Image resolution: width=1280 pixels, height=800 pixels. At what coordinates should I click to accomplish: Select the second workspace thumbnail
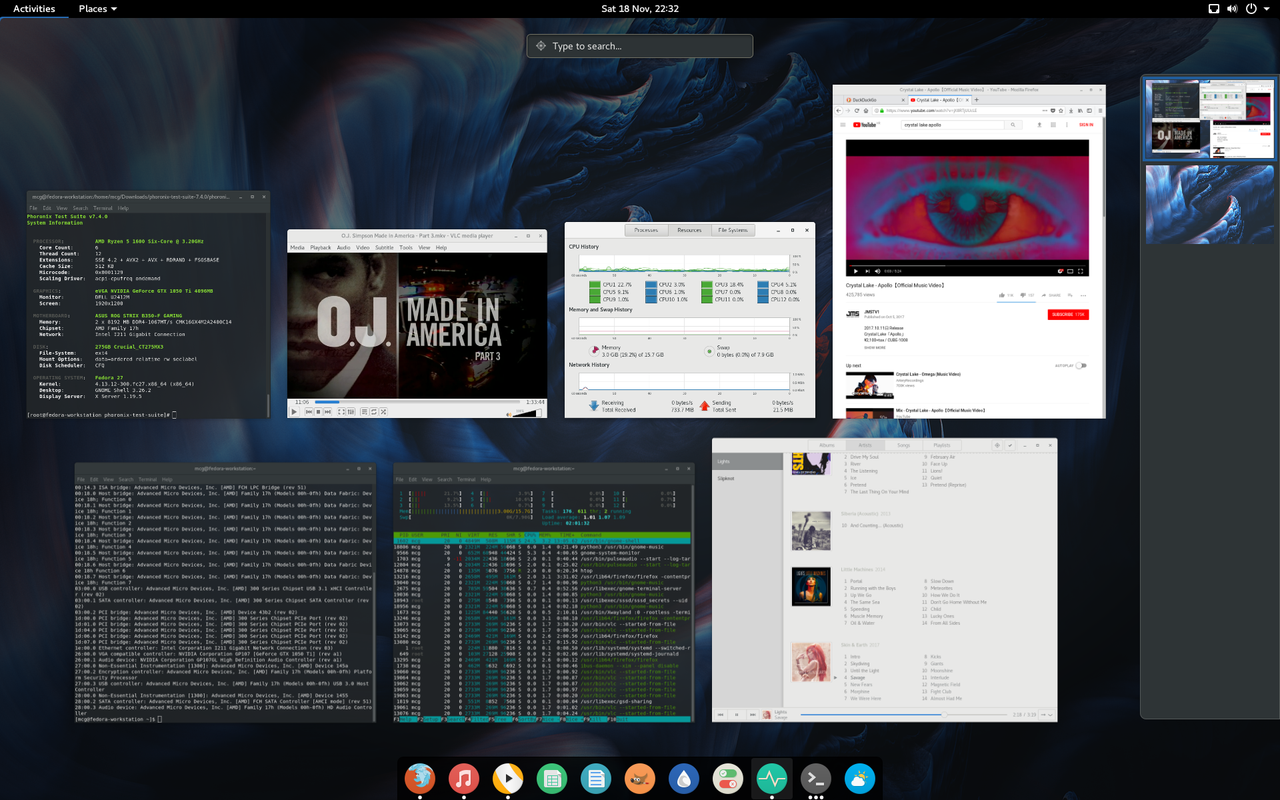pos(1208,204)
